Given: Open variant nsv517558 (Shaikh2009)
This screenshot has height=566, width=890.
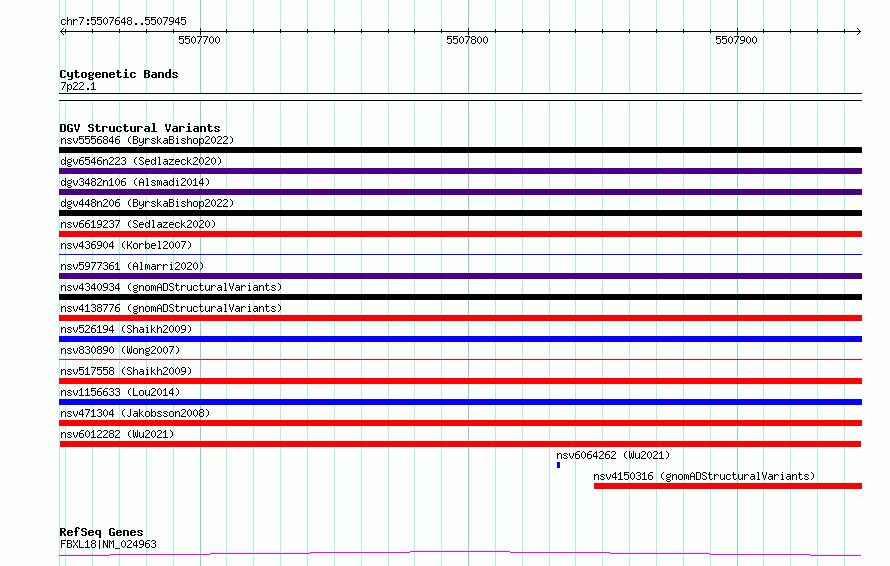Looking at the screenshot, I should point(126,371).
